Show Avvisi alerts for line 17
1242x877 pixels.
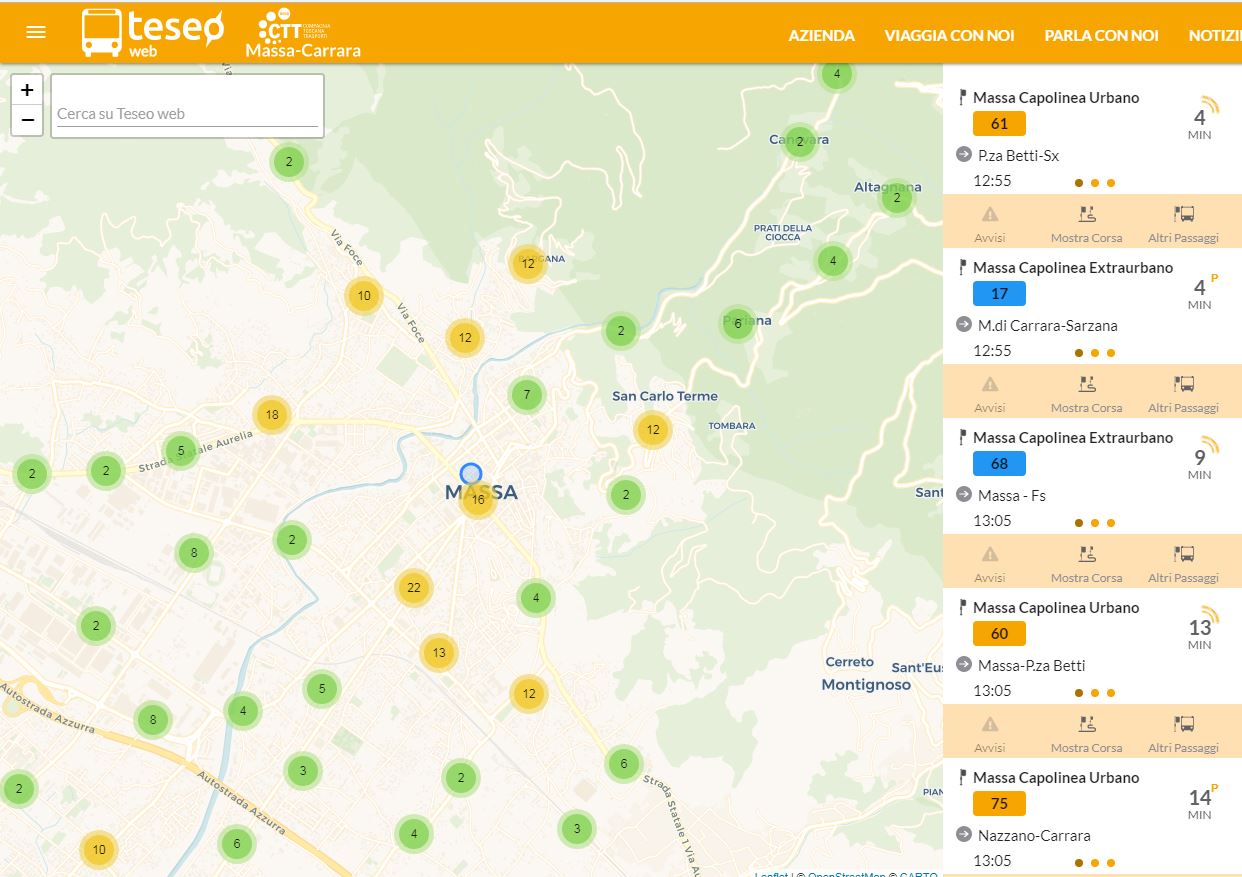pyautogui.click(x=990, y=393)
